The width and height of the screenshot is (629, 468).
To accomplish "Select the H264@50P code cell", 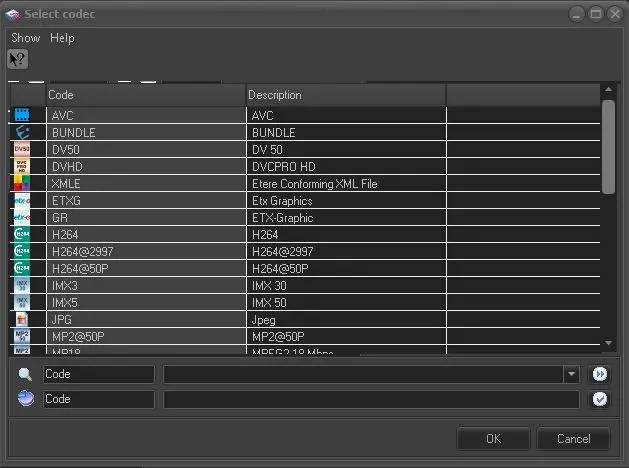I will pyautogui.click(x=146, y=268).
